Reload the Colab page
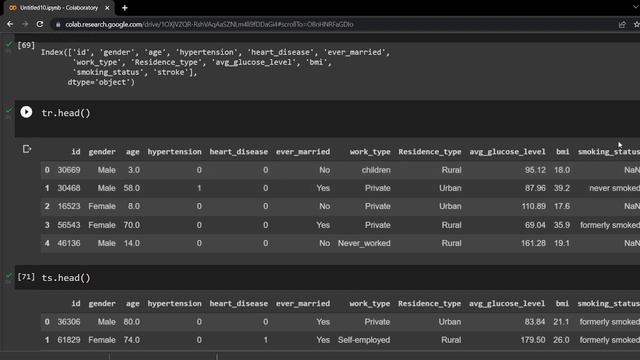 tap(40, 24)
